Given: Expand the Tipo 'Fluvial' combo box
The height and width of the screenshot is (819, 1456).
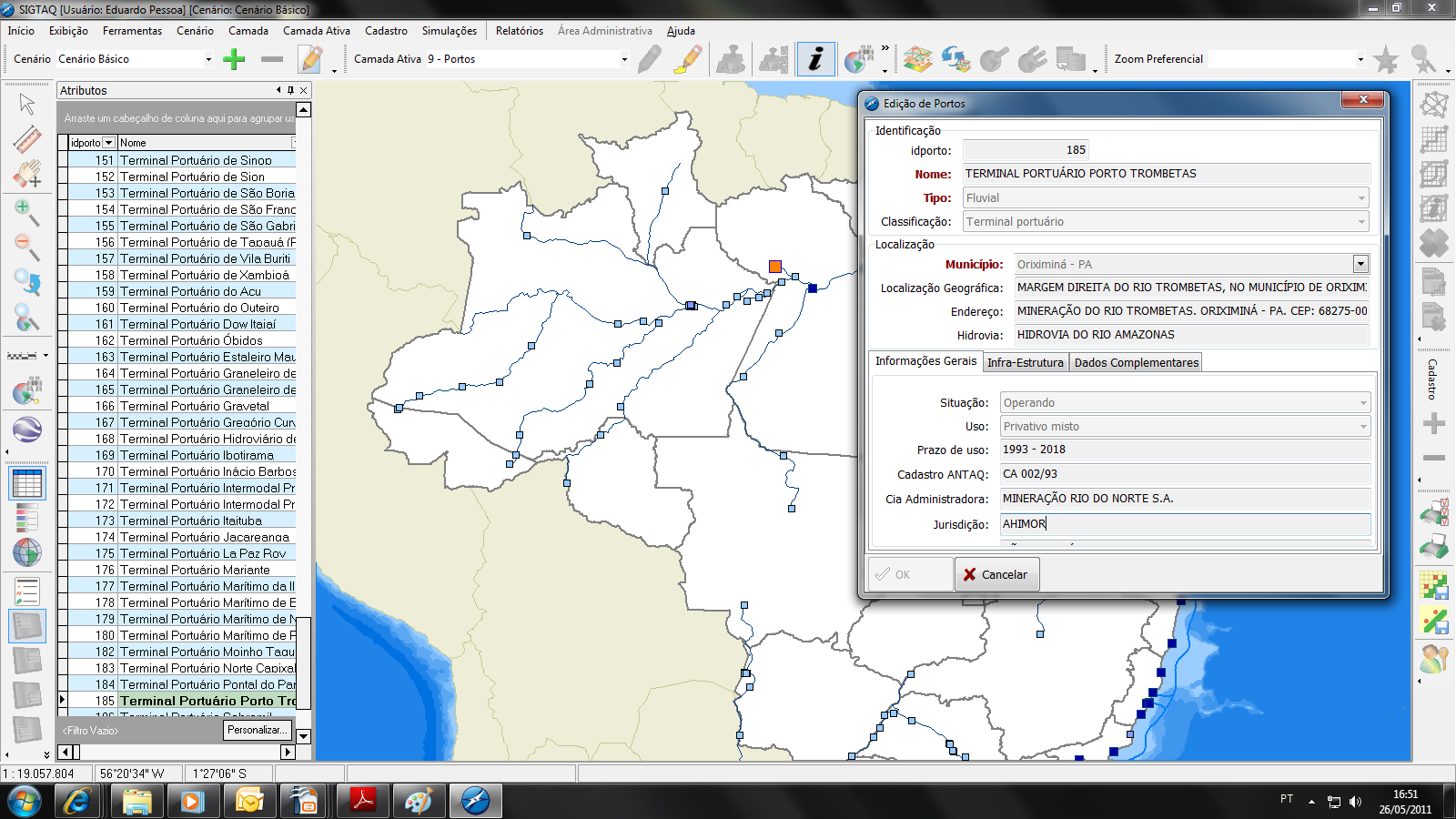Looking at the screenshot, I should point(1361,197).
